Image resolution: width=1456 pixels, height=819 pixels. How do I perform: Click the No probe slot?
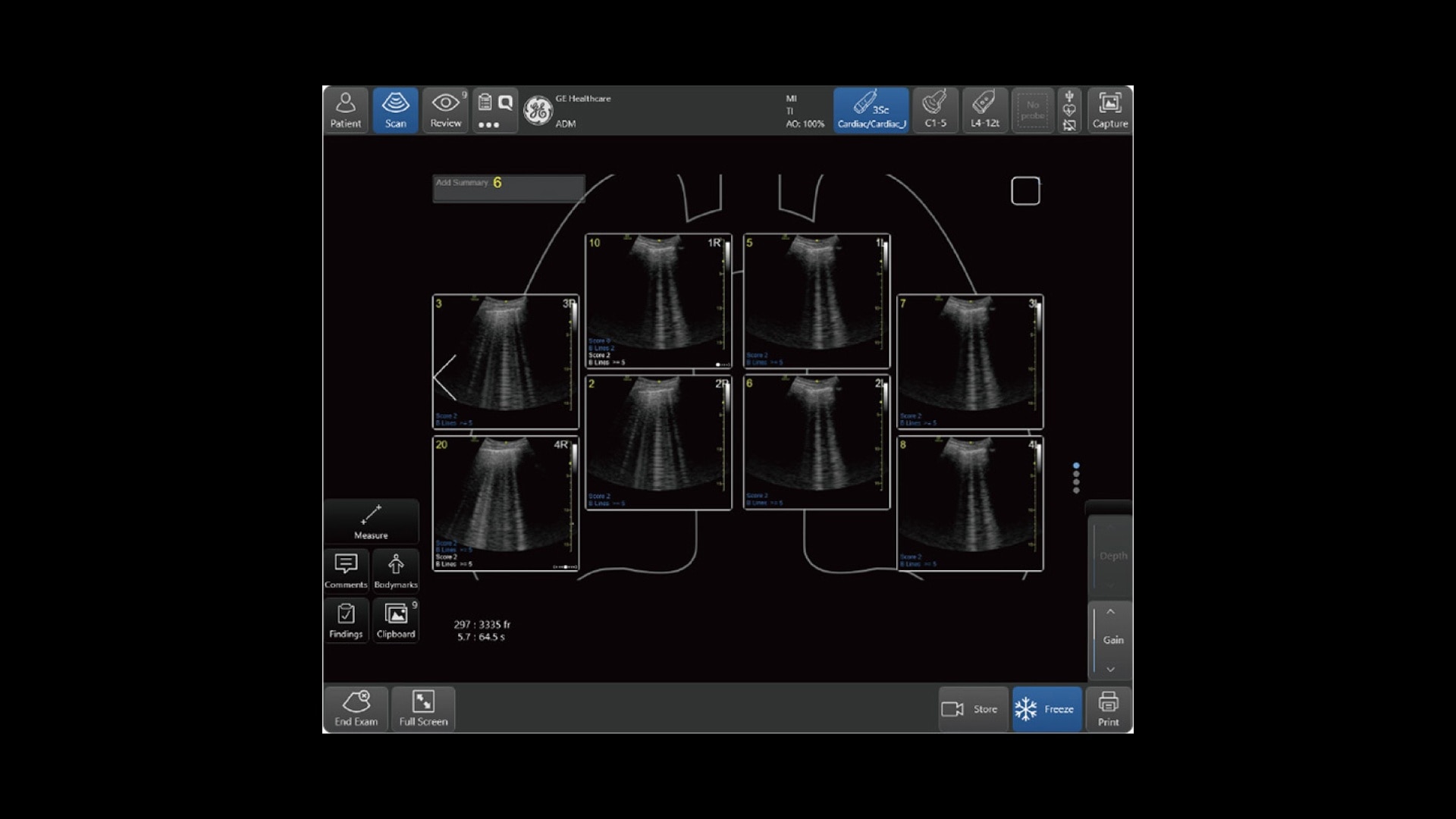(x=1033, y=111)
